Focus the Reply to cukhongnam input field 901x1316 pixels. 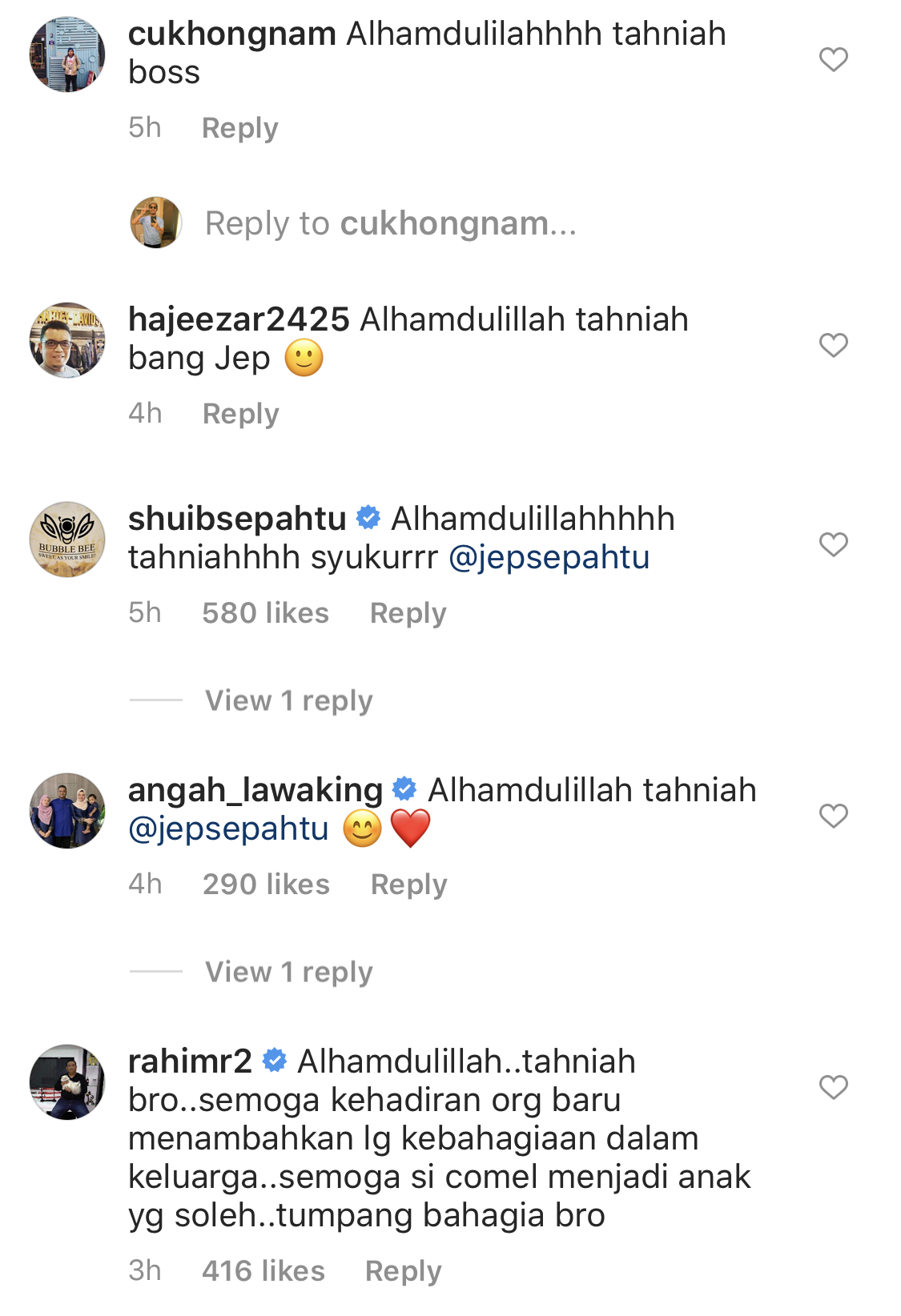(391, 223)
